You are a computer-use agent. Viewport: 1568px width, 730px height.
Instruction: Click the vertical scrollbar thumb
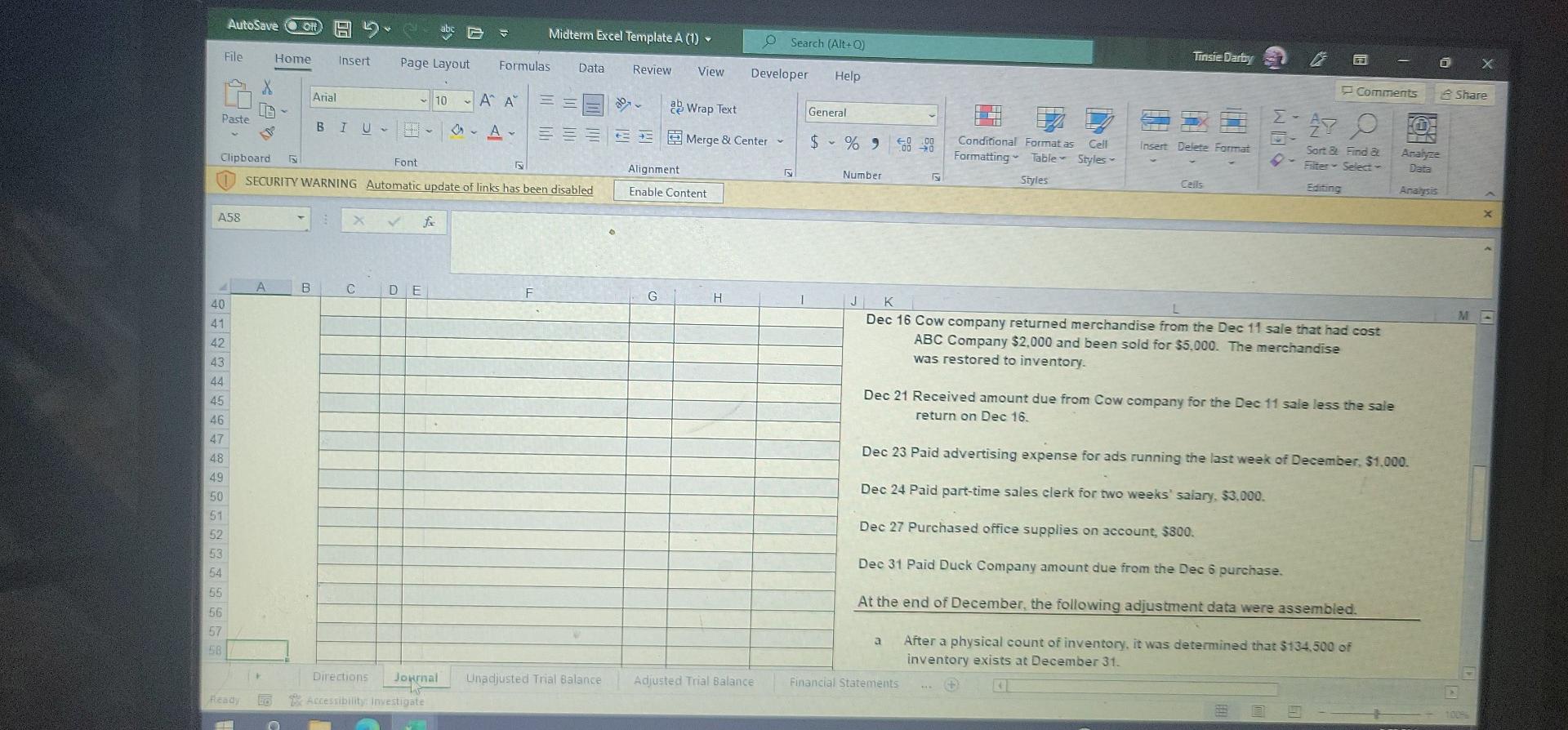[1477, 503]
